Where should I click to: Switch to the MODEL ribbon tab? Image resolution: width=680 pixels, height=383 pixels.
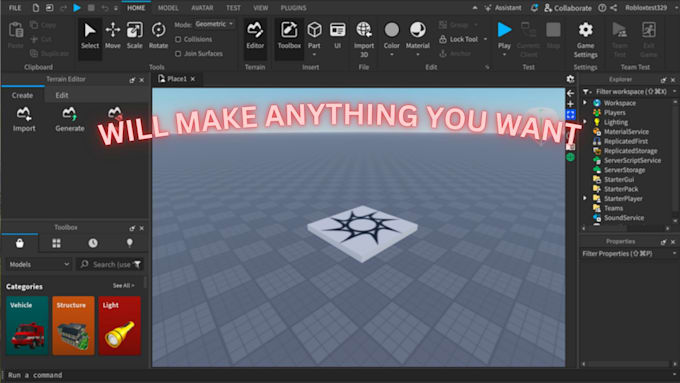tap(168, 8)
